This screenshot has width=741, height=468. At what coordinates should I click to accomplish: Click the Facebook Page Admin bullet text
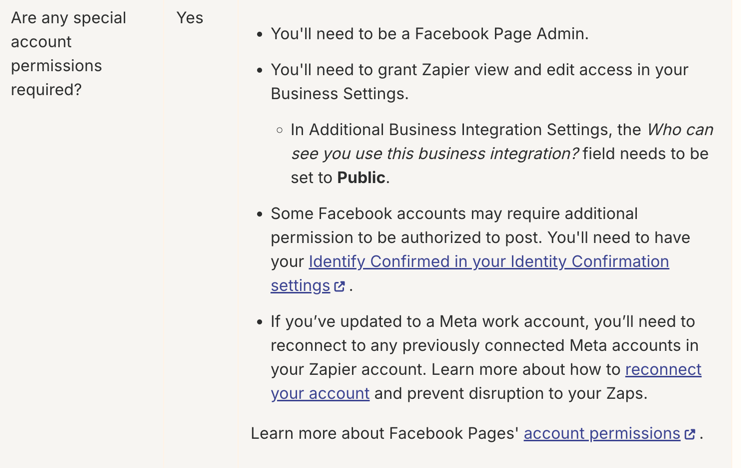point(430,34)
